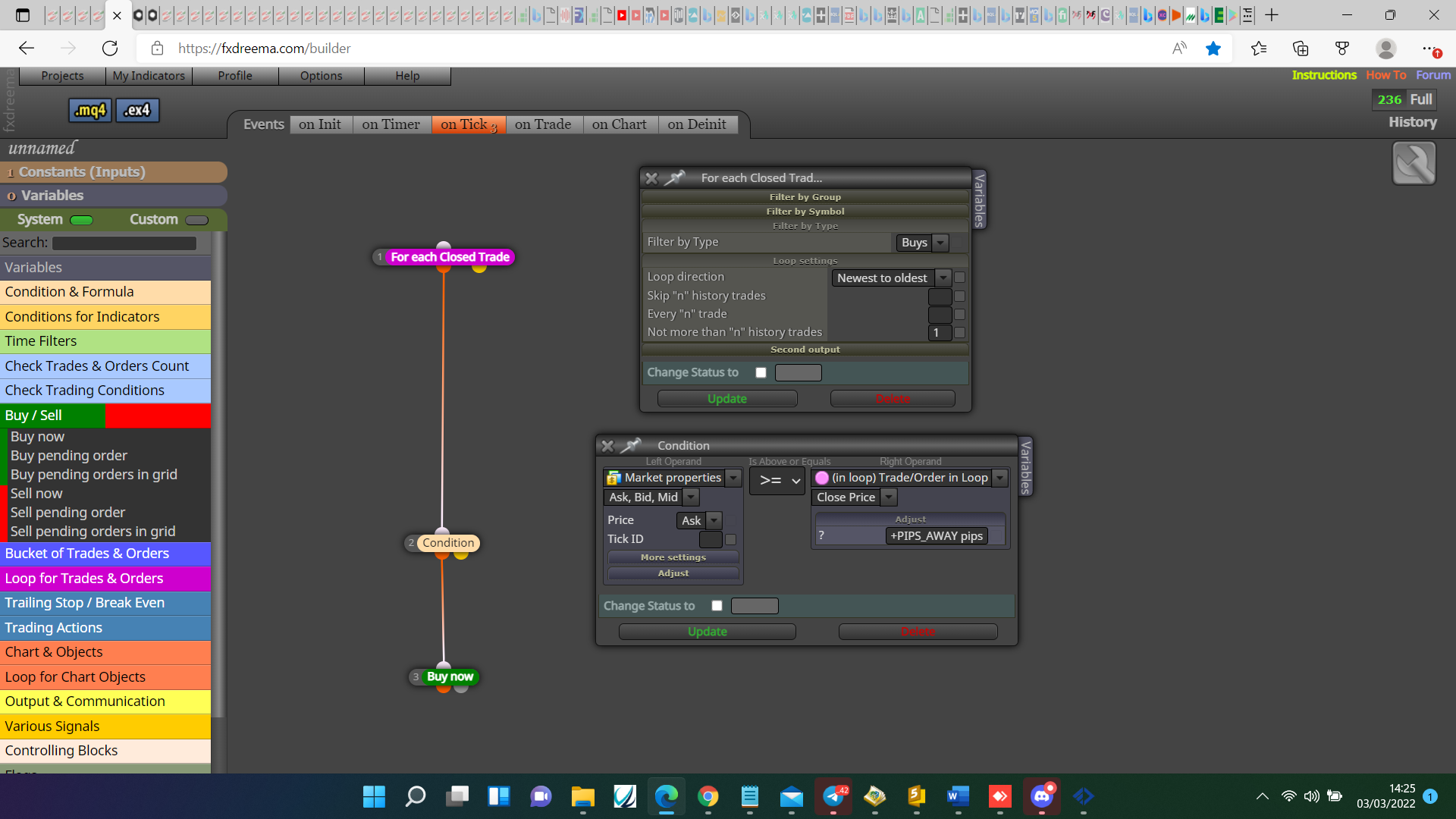Viewport: 1456px width, 819px height.
Task: Click the wrench tools icon
Action: [1414, 163]
